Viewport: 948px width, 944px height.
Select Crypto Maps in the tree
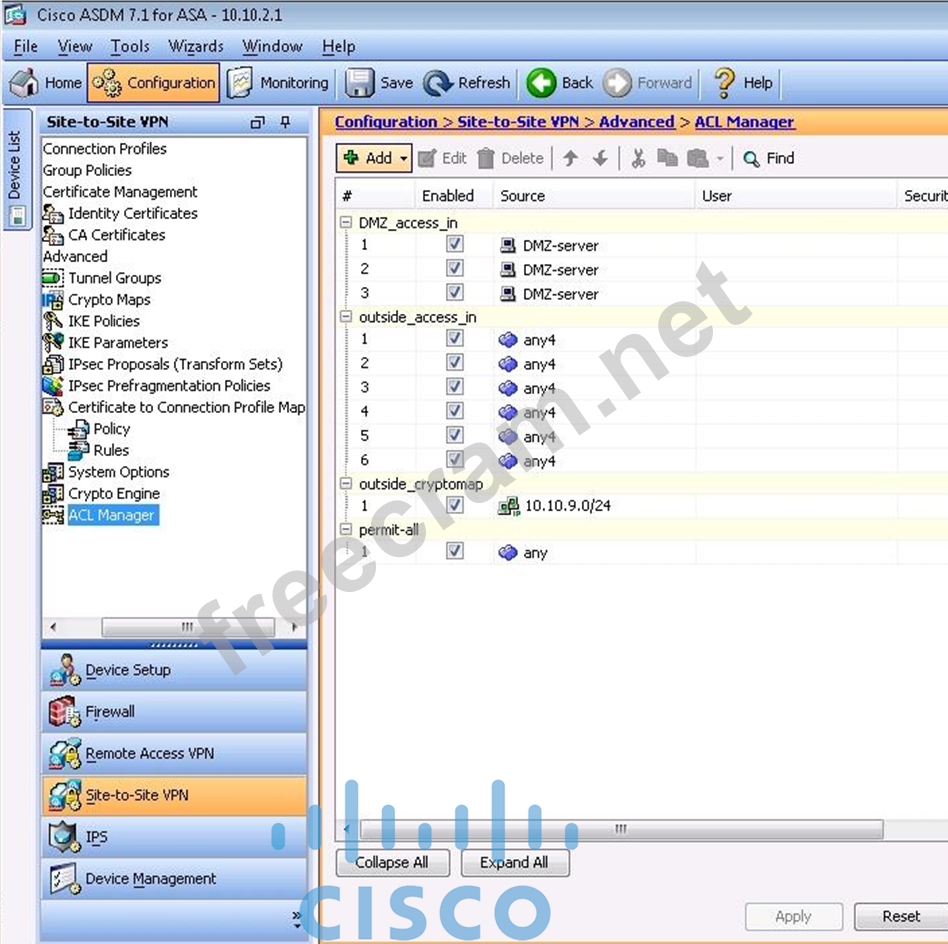click(109, 300)
